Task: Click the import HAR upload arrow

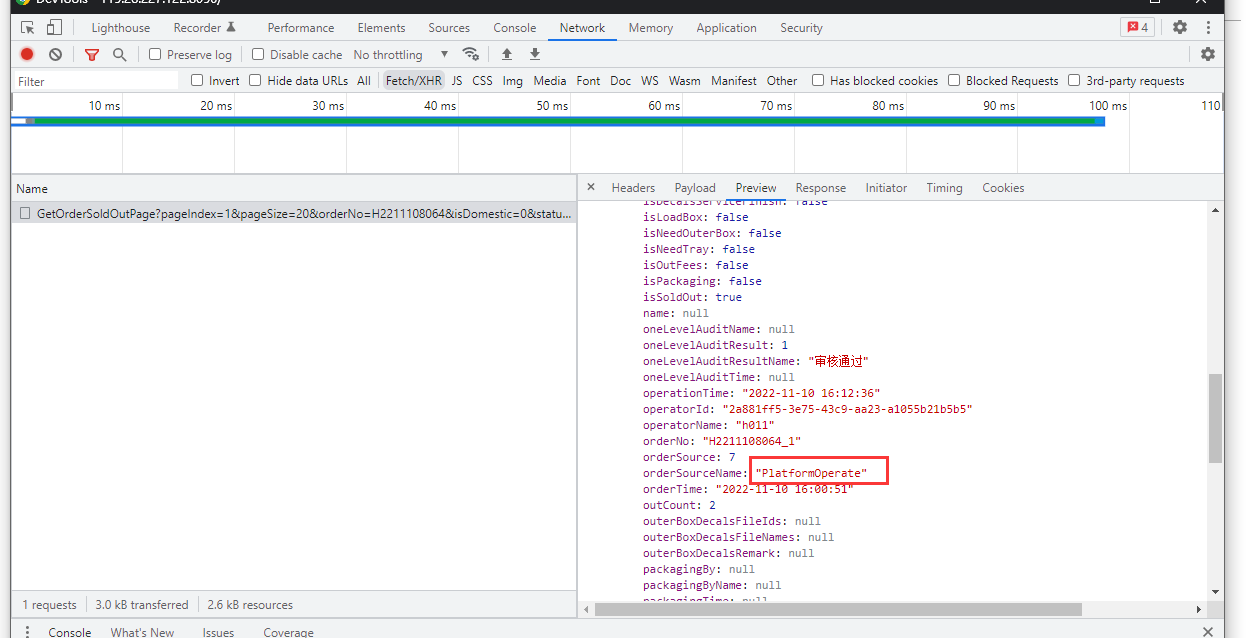Action: pos(507,55)
